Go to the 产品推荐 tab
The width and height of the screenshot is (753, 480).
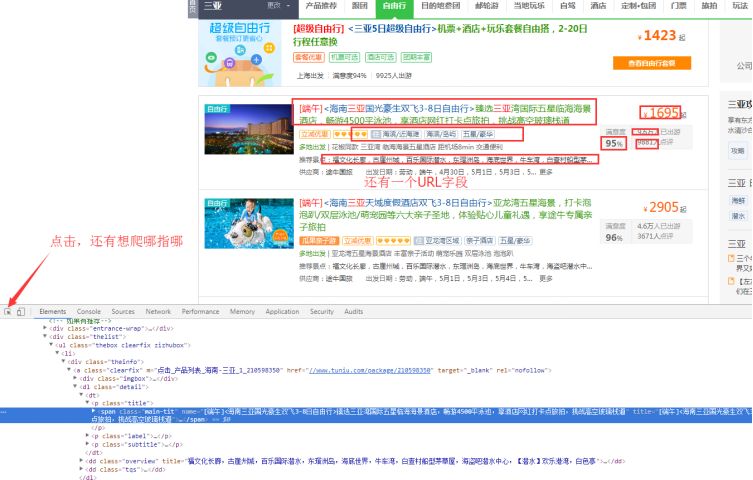[x=321, y=6]
